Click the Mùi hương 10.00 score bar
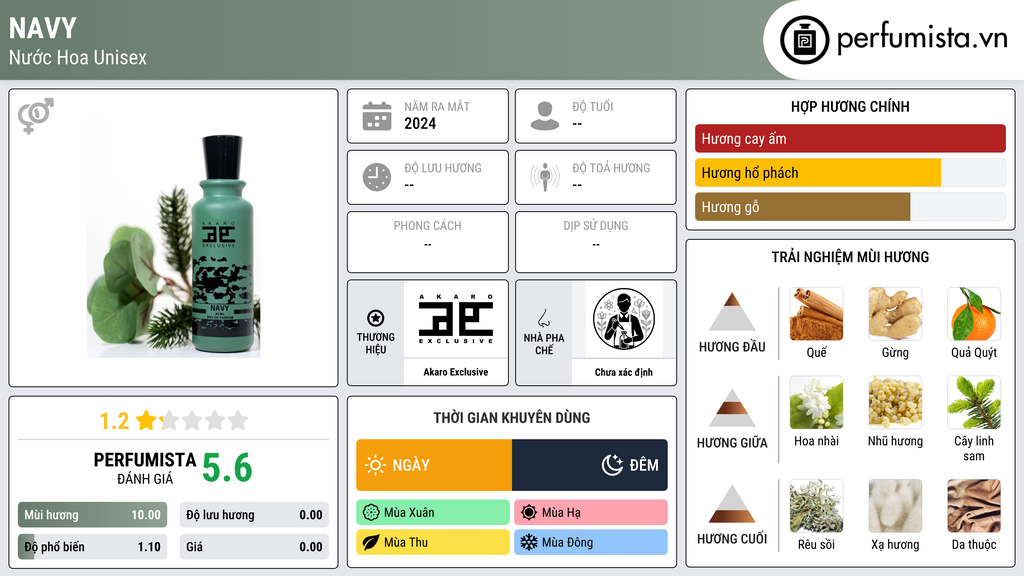1024x576 pixels. pyautogui.click(x=93, y=515)
